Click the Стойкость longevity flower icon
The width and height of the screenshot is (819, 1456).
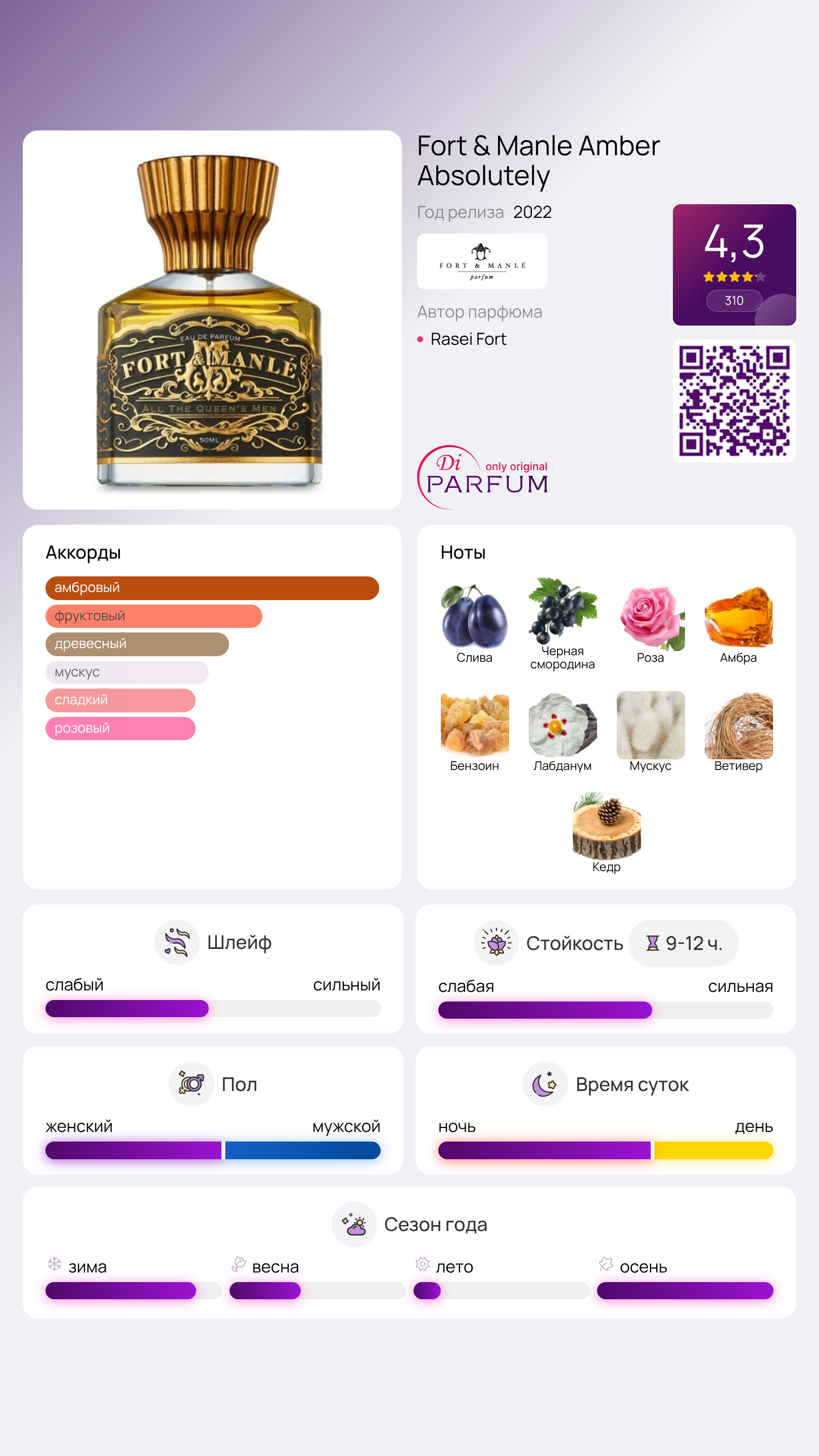pyautogui.click(x=496, y=943)
